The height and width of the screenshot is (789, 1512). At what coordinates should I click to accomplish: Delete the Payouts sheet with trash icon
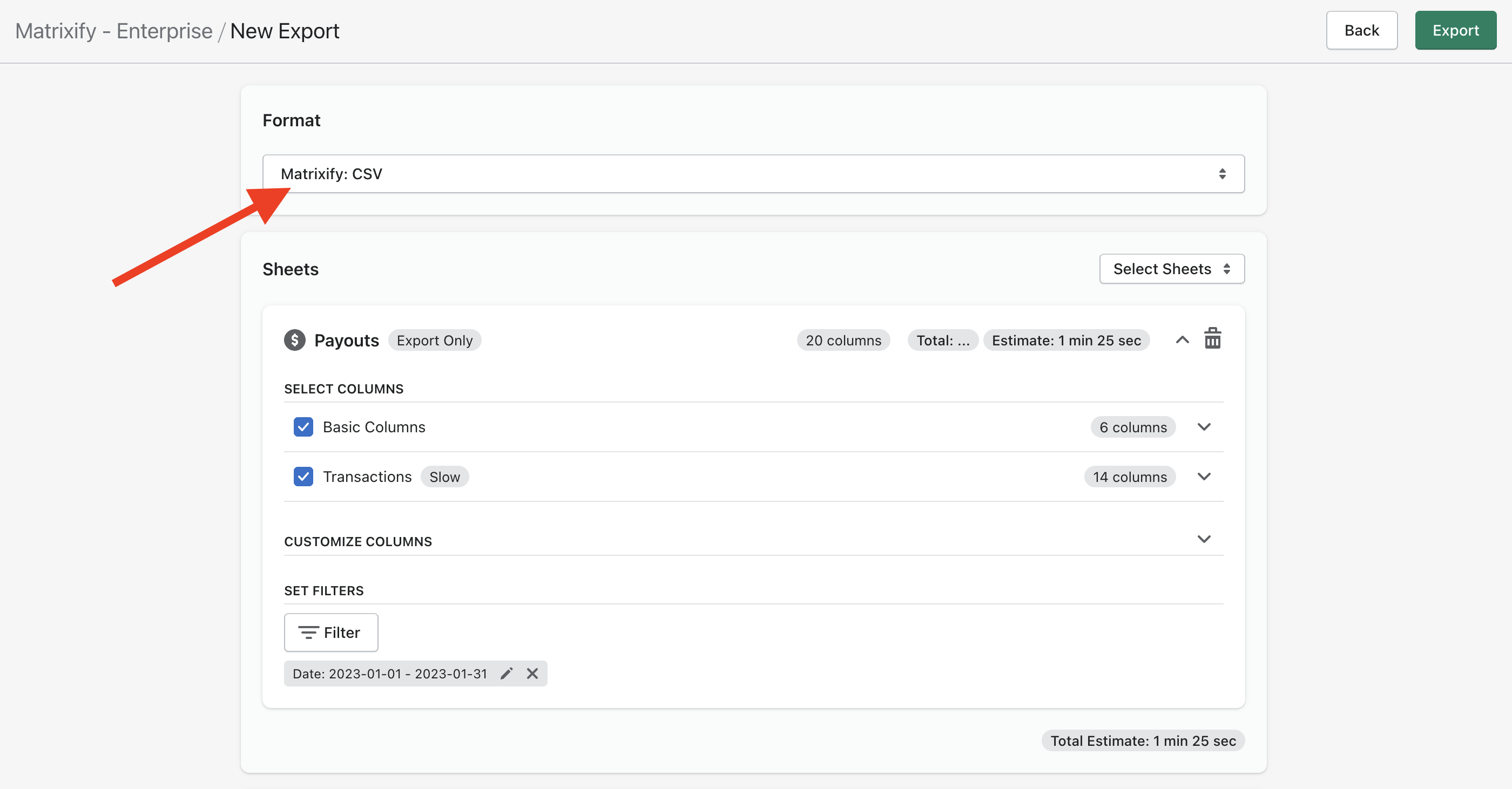[1212, 339]
